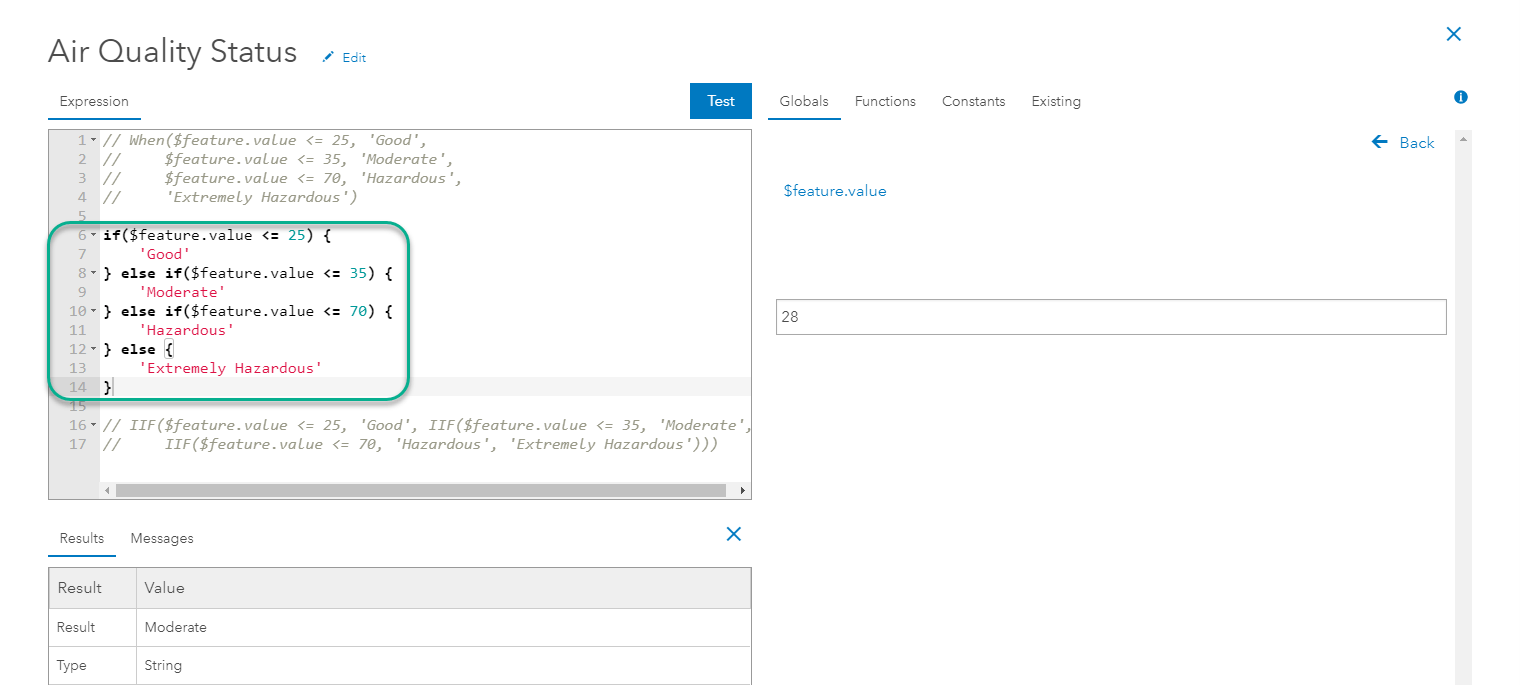Click the editor's right scroll arrow
This screenshot has width=1520, height=685.
(x=742, y=491)
